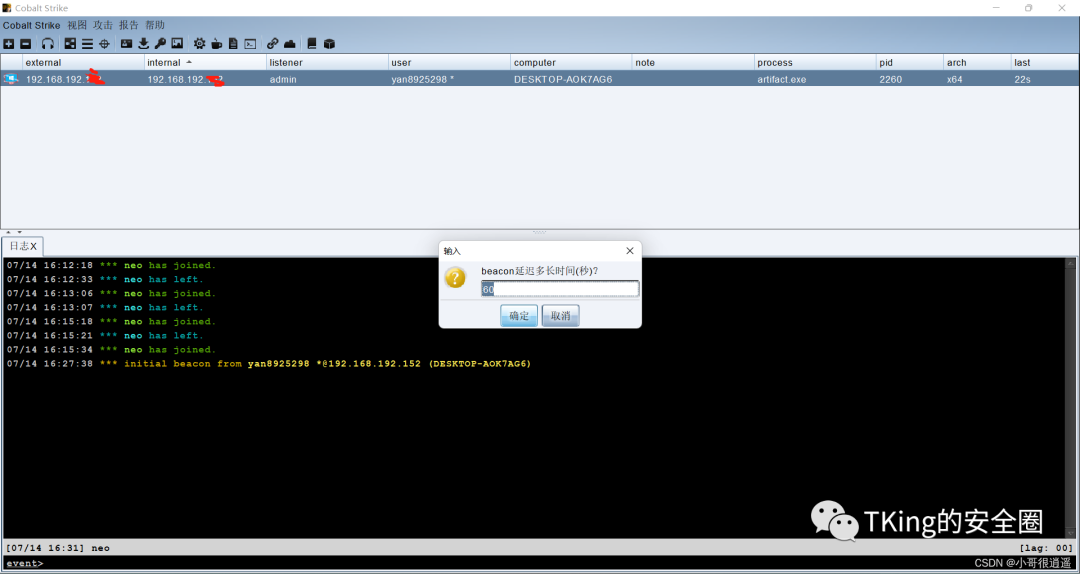The width and height of the screenshot is (1080, 574).
Task: Open the 报告 menu
Action: (x=129, y=25)
